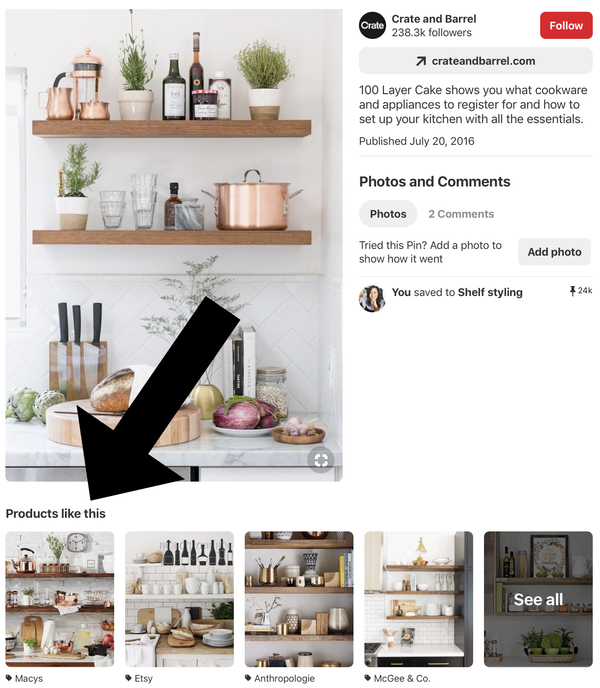View the McGee & Co. product thumbnail

[x=419, y=599]
